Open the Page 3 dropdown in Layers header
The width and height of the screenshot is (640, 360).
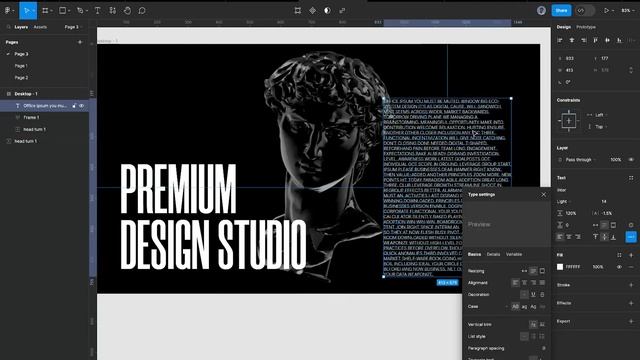73,27
